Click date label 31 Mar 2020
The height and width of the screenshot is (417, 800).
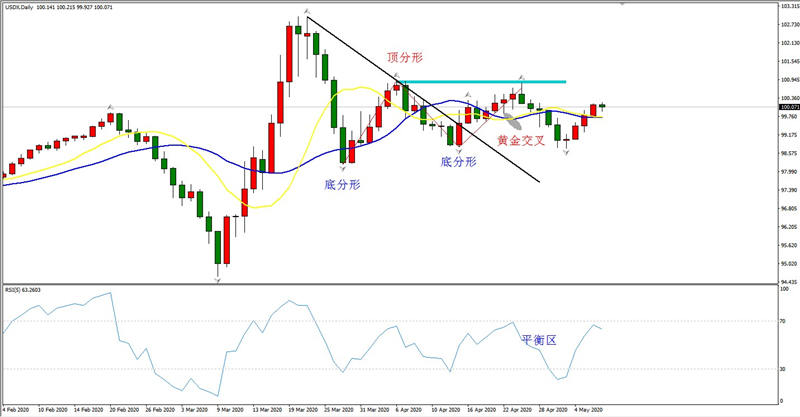[x=374, y=410]
